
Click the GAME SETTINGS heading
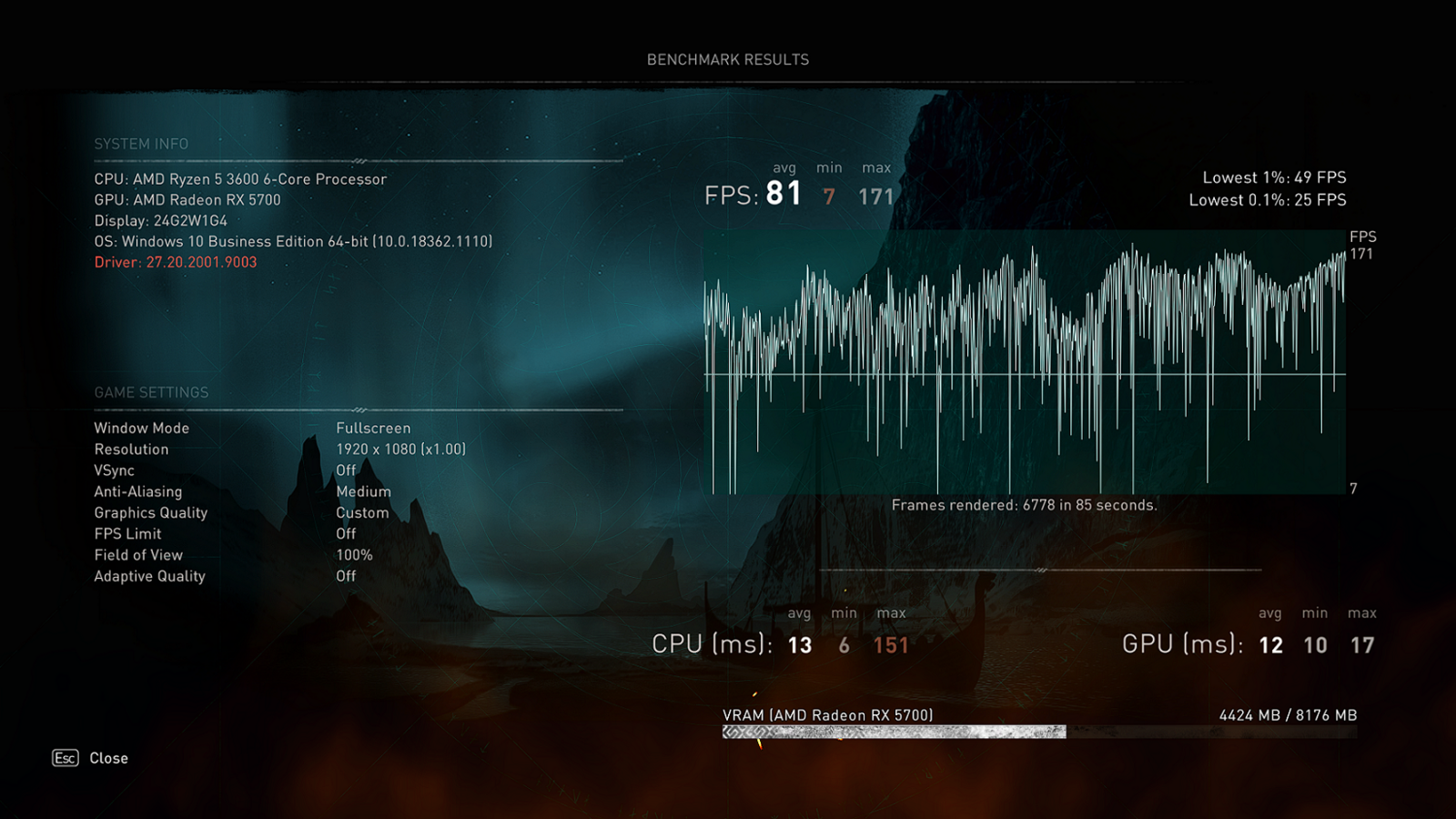tap(151, 392)
